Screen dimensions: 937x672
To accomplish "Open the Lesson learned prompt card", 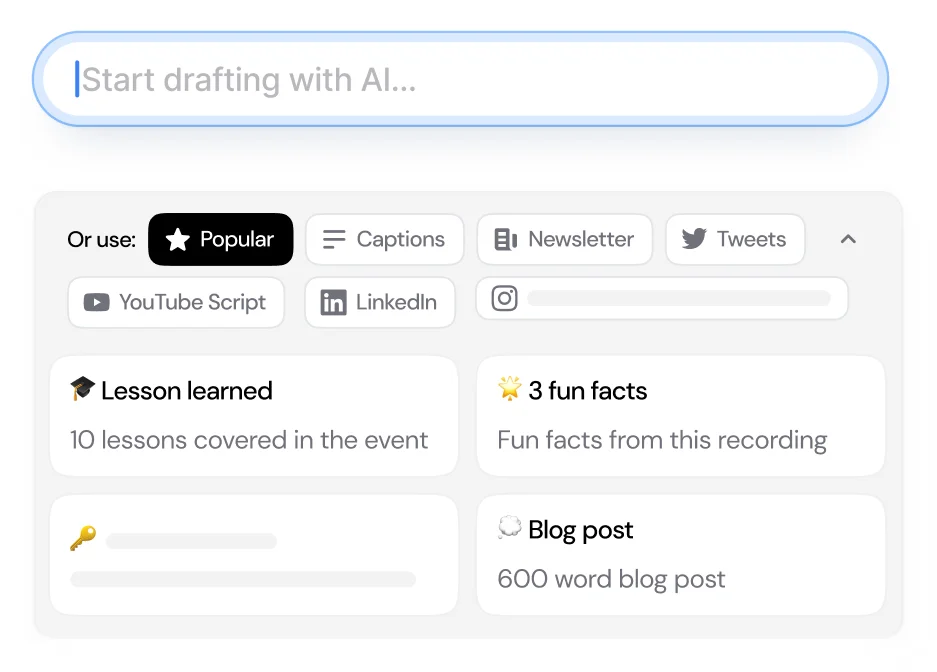I will 254,416.
